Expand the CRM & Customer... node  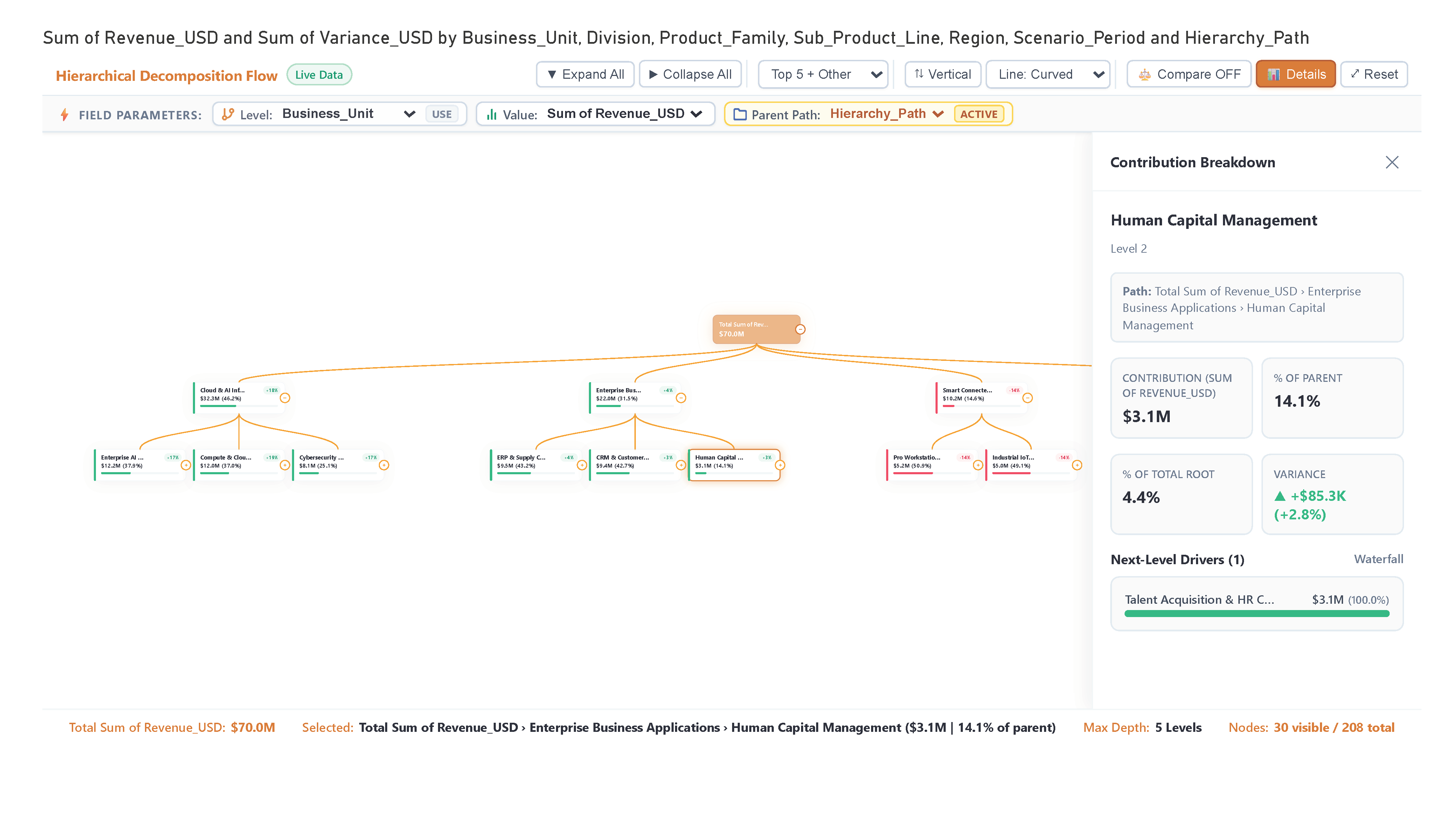[x=681, y=465]
